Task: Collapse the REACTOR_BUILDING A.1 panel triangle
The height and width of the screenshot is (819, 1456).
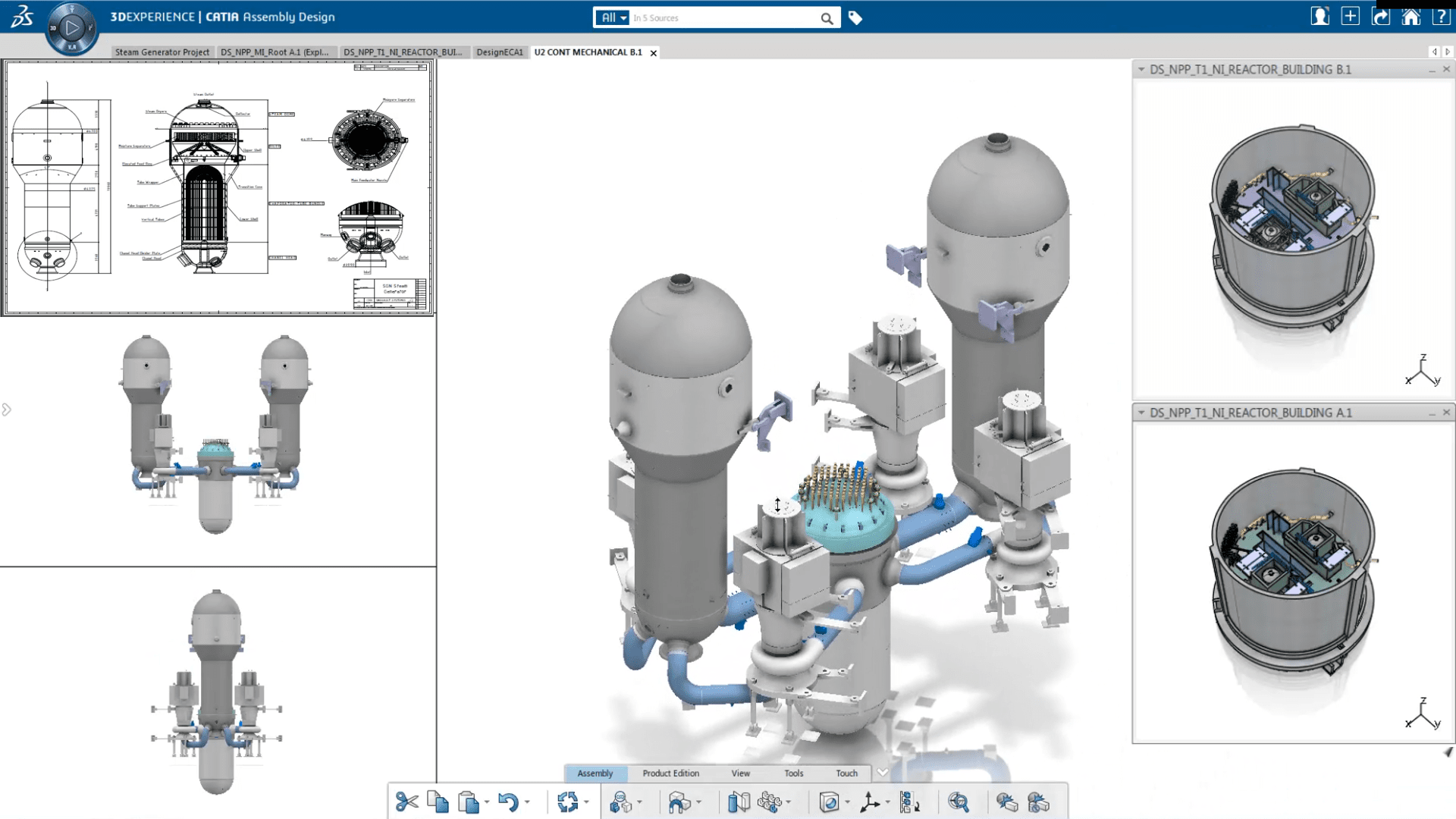Action: click(1141, 413)
